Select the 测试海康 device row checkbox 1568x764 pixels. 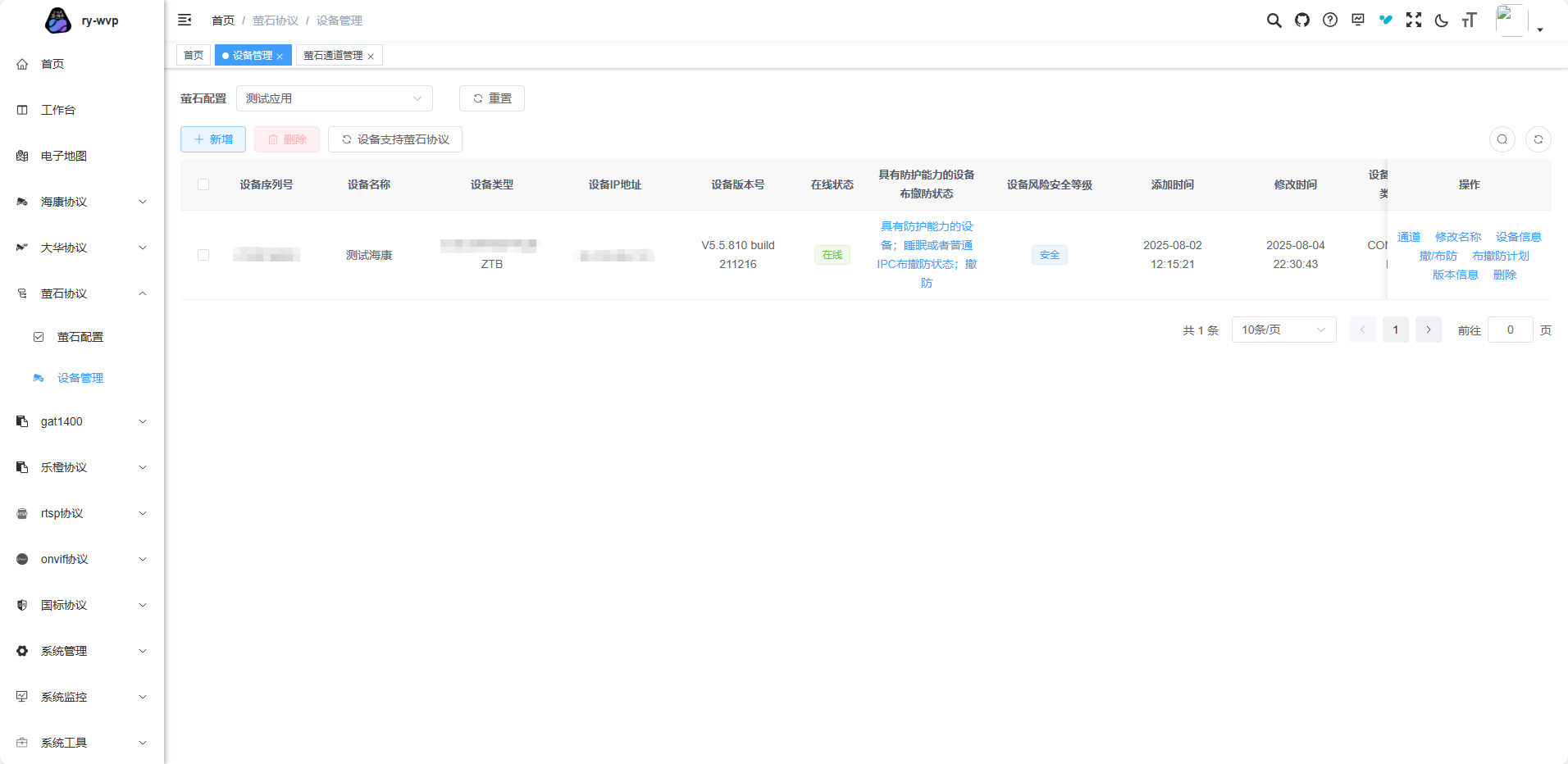[x=203, y=255]
